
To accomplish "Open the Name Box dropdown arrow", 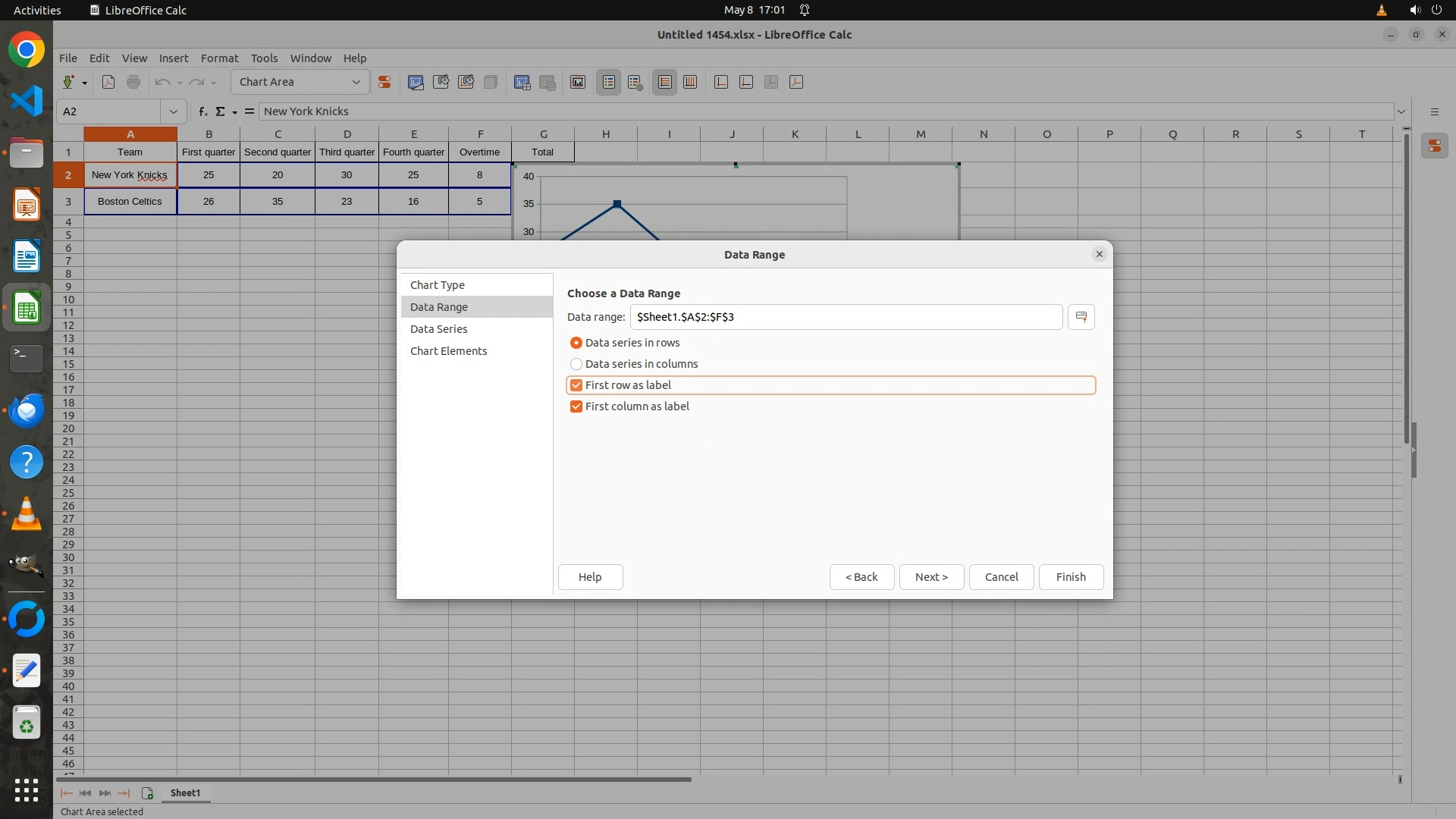I will click(174, 111).
